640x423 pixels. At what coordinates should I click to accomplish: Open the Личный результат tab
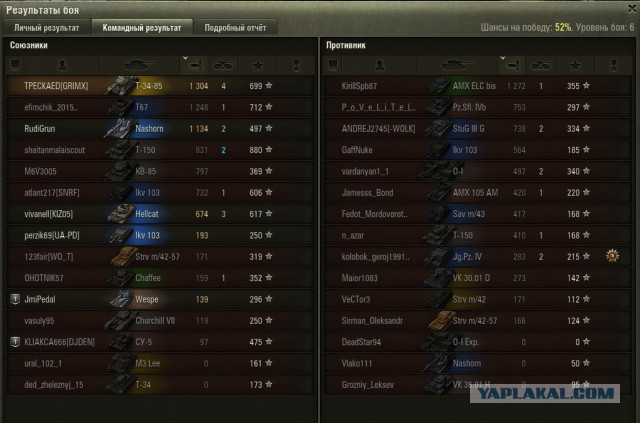click(x=47, y=28)
